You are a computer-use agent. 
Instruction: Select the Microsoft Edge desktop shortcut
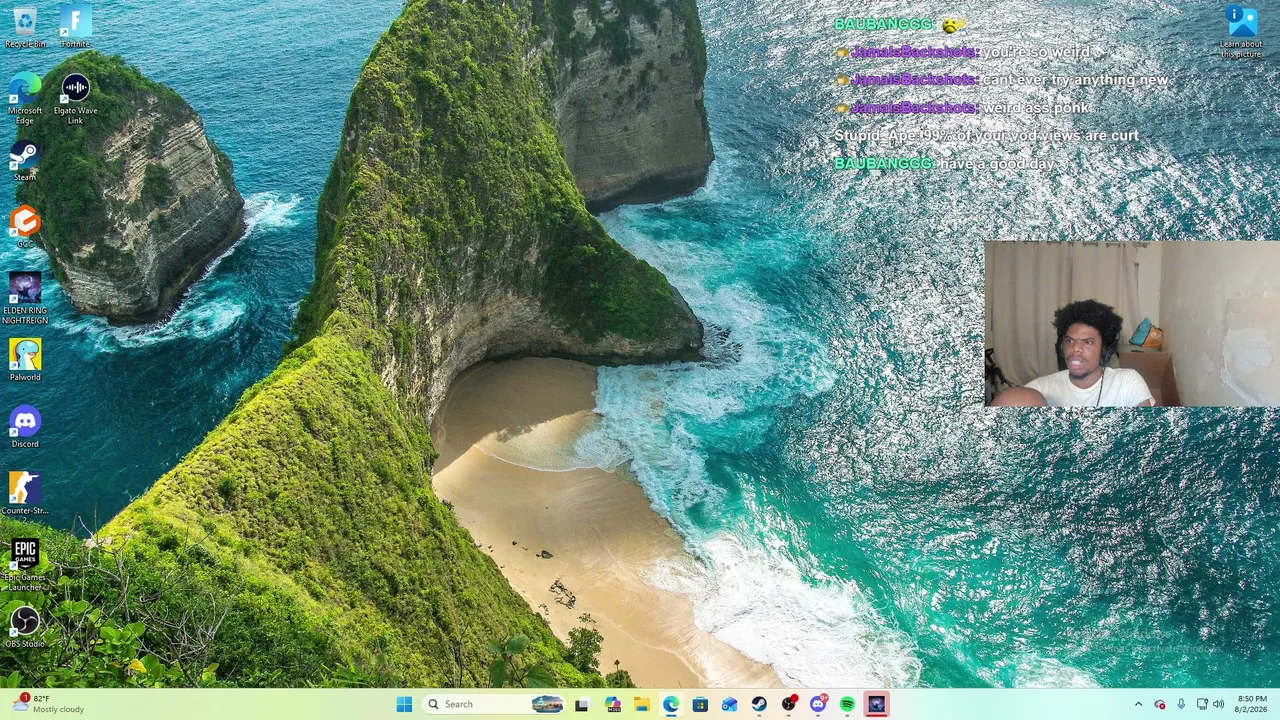(x=25, y=99)
